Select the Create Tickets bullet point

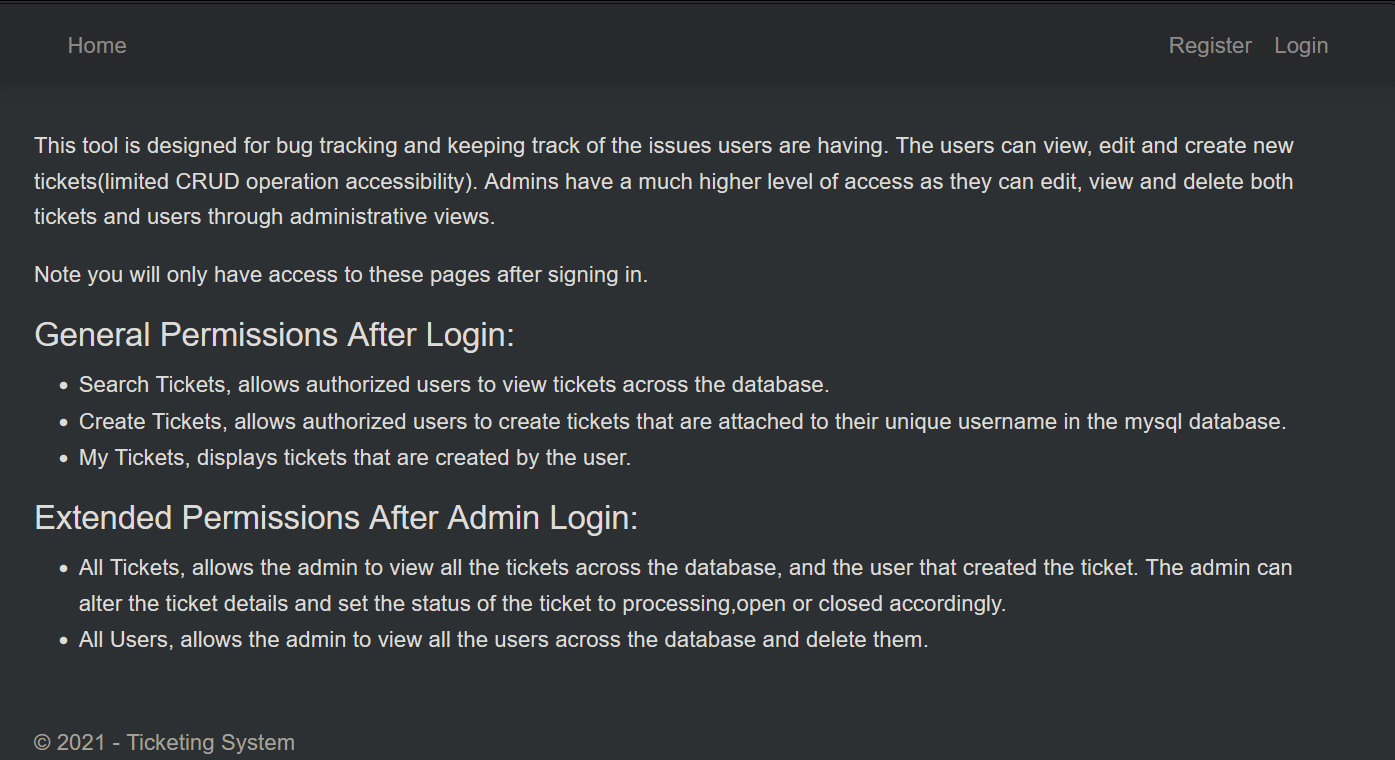point(682,421)
